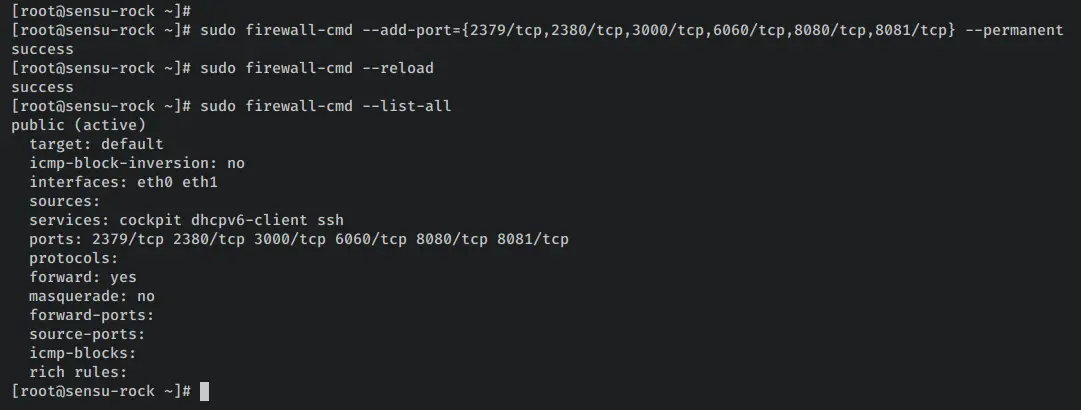Click port 8081/tcp in the ports list

533,240
